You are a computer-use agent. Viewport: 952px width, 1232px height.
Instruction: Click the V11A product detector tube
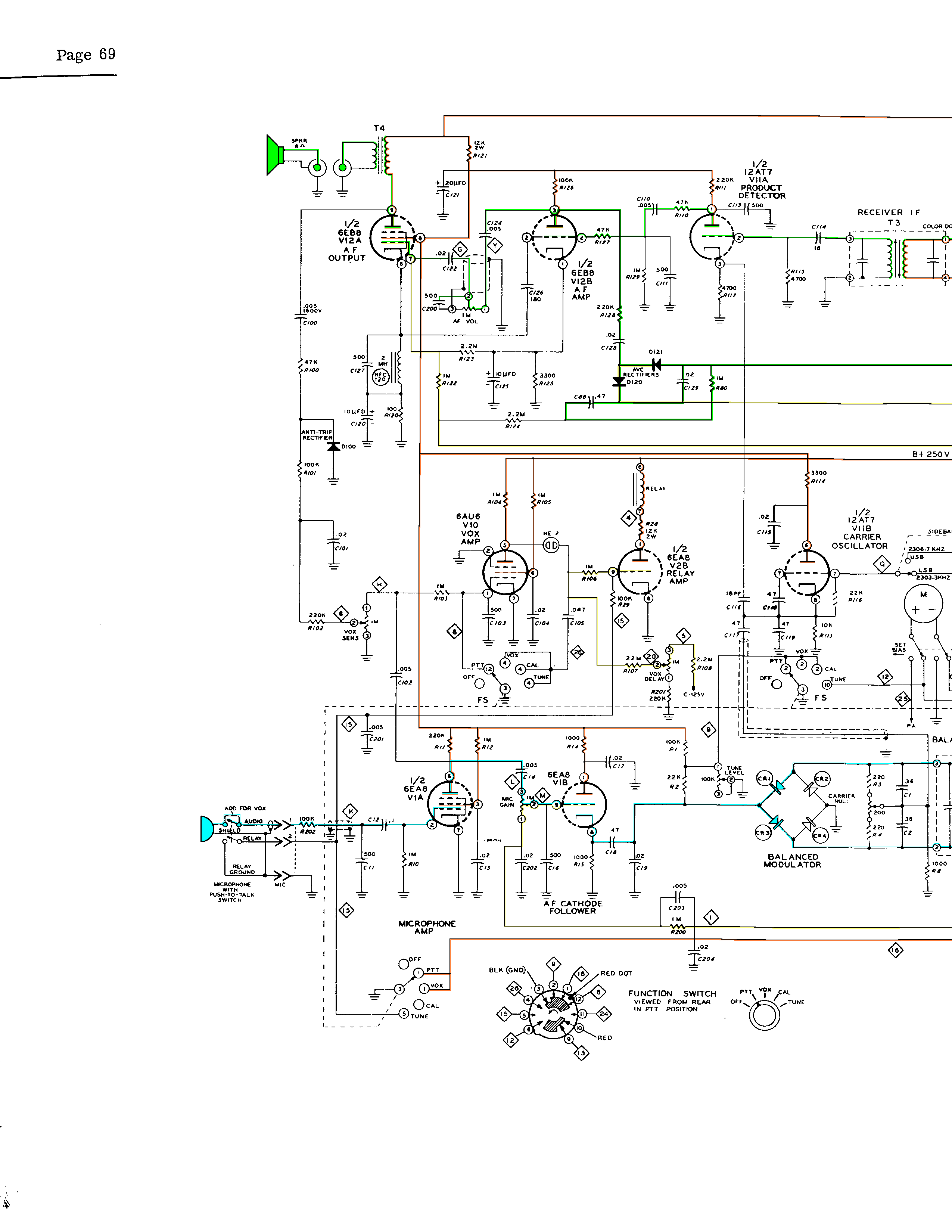(x=712, y=238)
